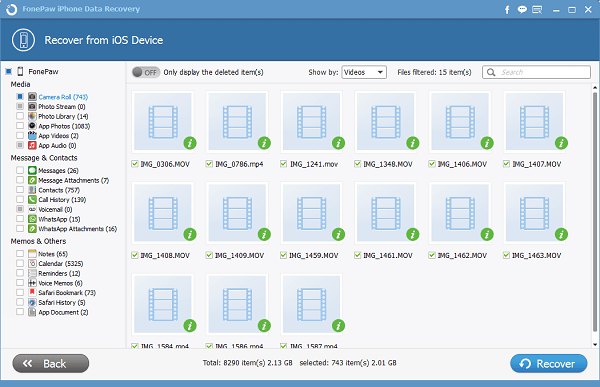
Task: Click the Photo Library flower icon
Action: click(x=32, y=116)
